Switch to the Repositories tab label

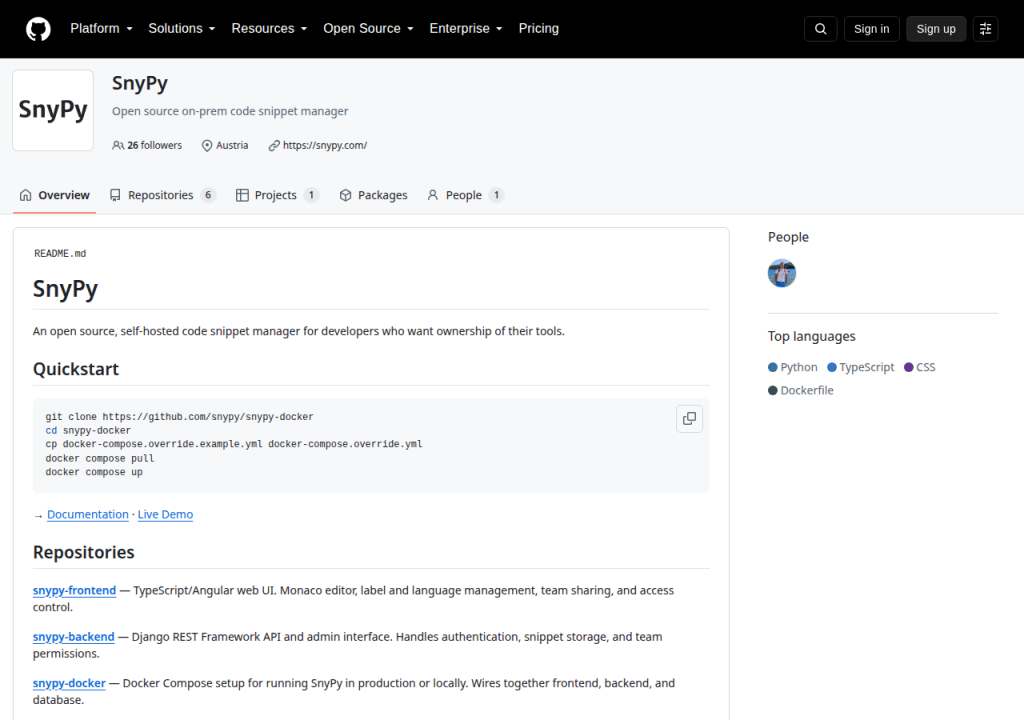(161, 195)
